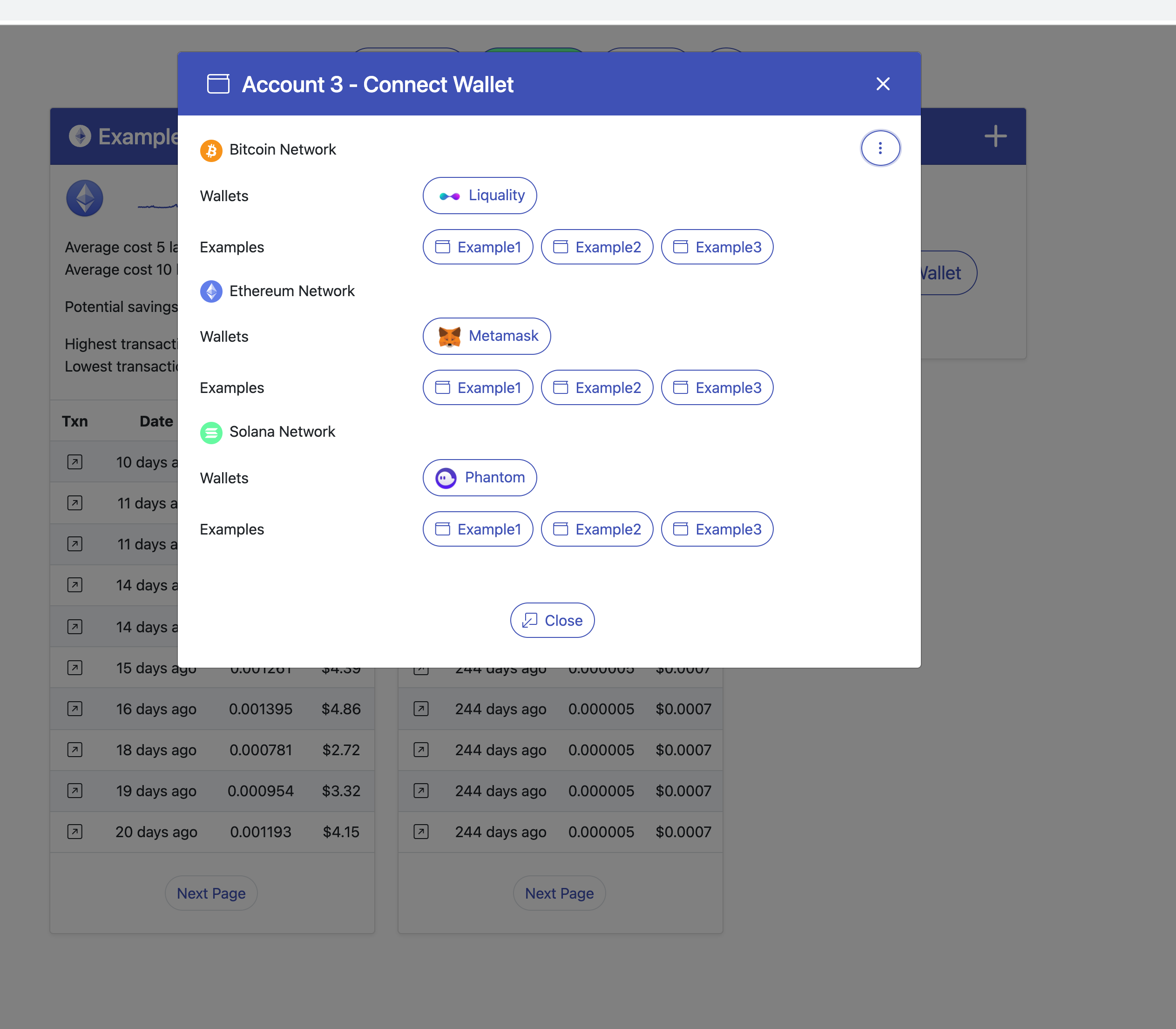1176x1029 pixels.
Task: Open transaction link from 20 days ago
Action: [74, 832]
